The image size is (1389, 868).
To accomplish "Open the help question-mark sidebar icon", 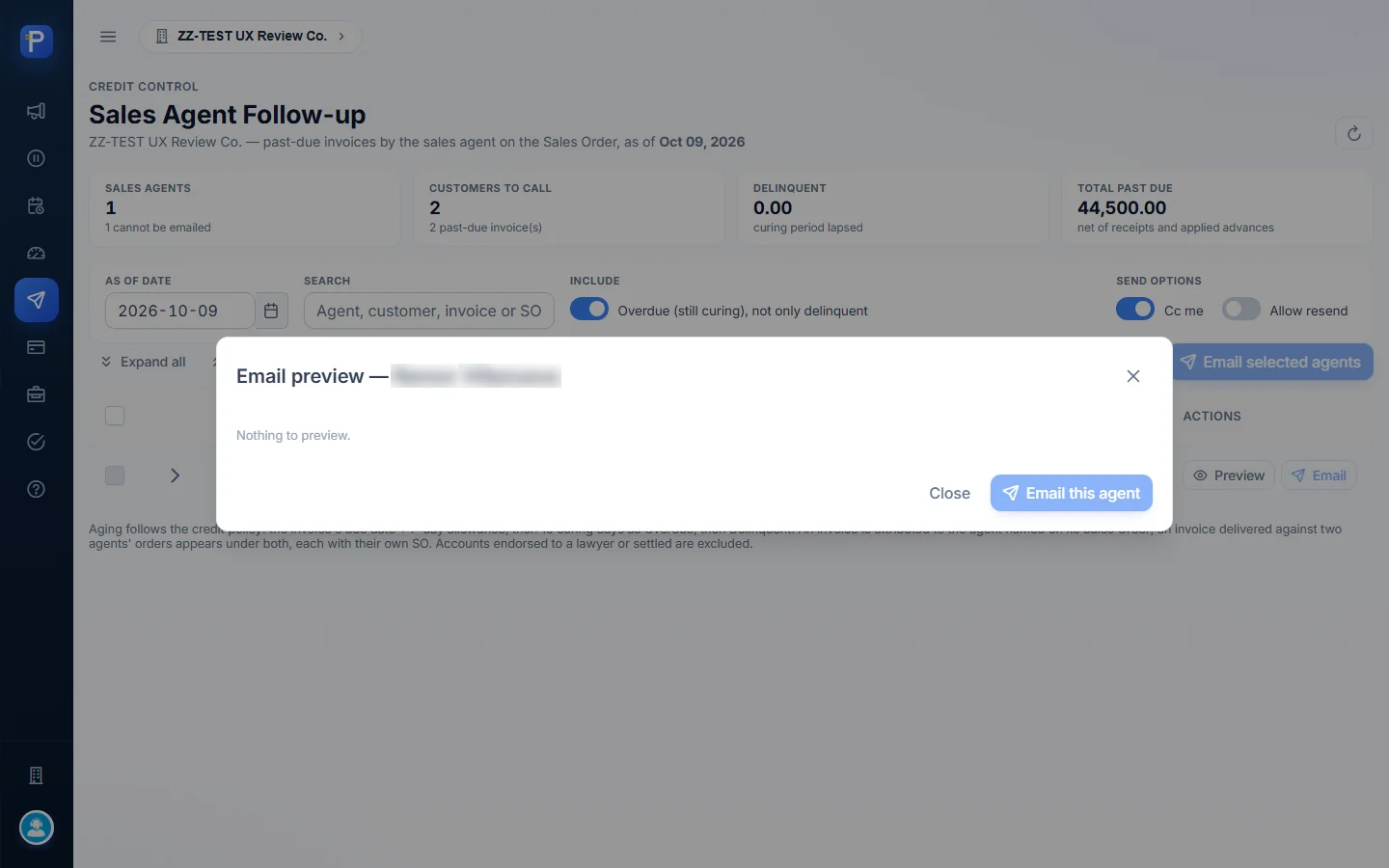I will 36,489.
